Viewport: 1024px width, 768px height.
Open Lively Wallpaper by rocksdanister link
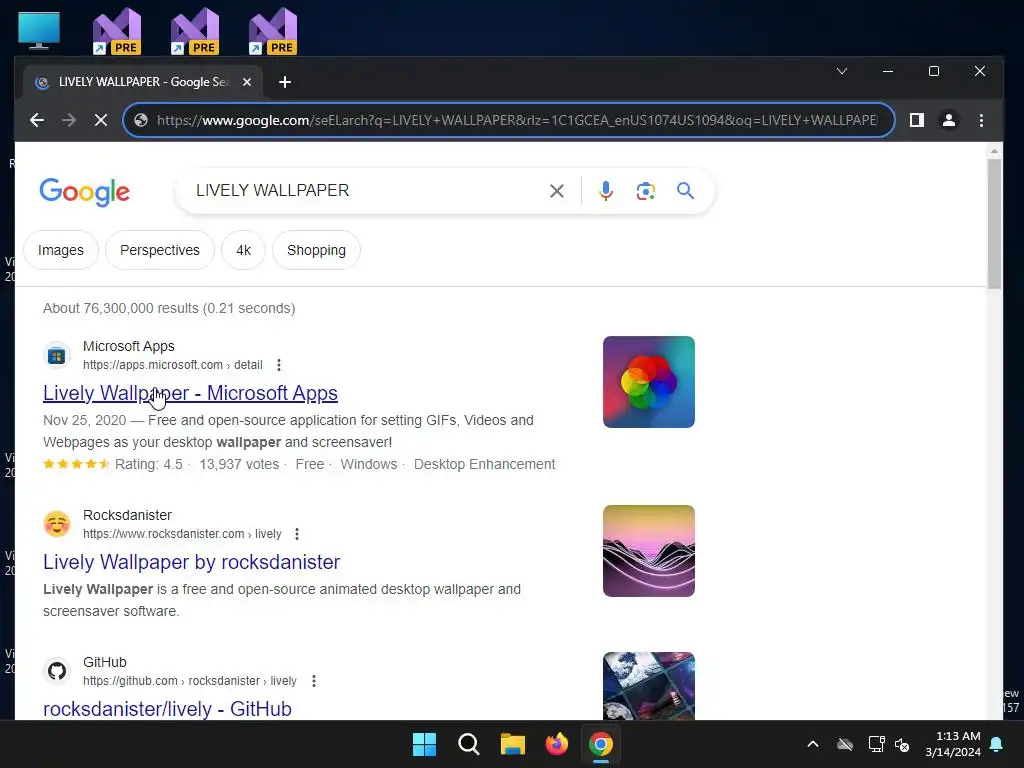coord(191,562)
